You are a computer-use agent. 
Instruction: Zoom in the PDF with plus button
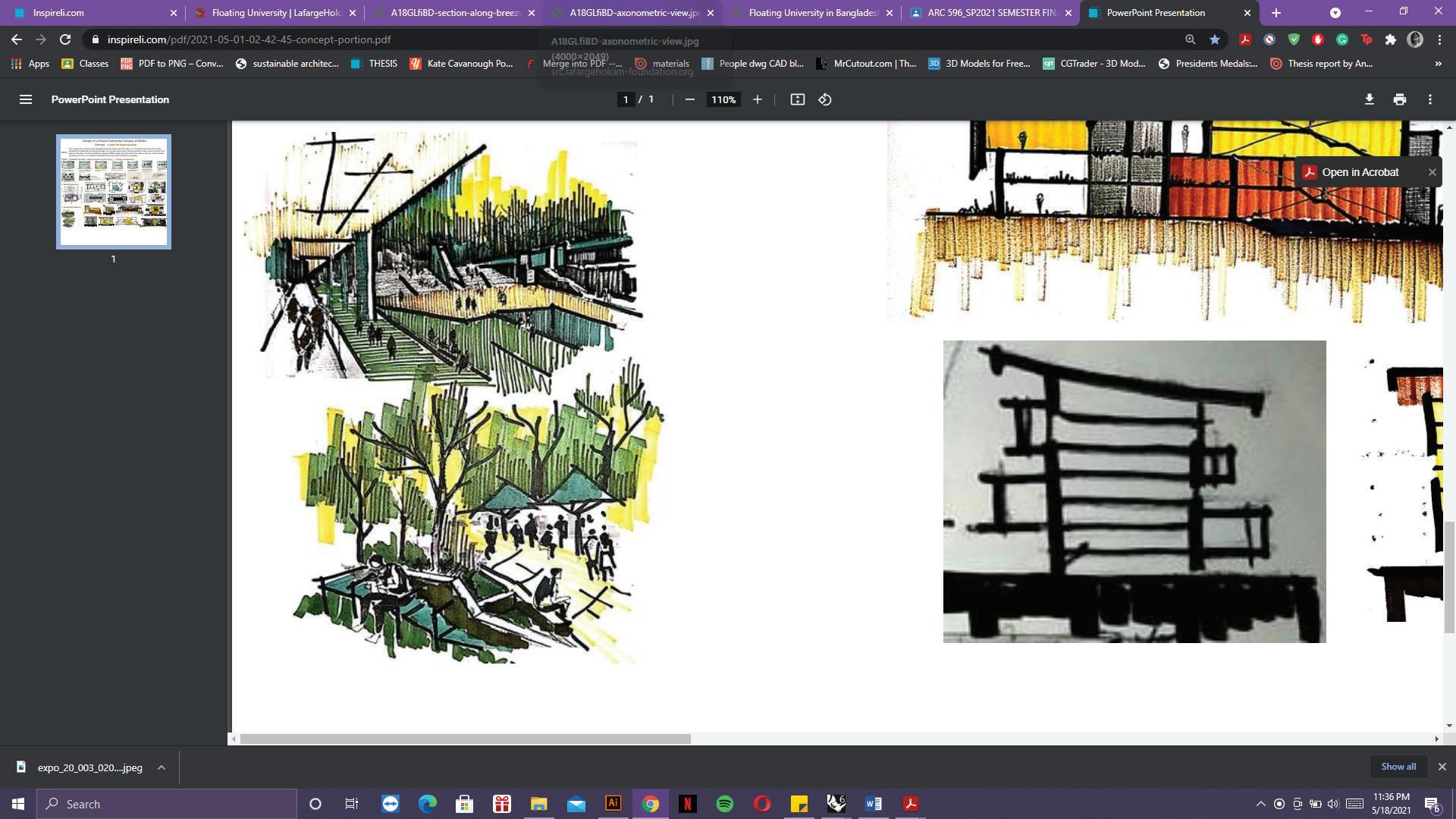click(x=757, y=99)
